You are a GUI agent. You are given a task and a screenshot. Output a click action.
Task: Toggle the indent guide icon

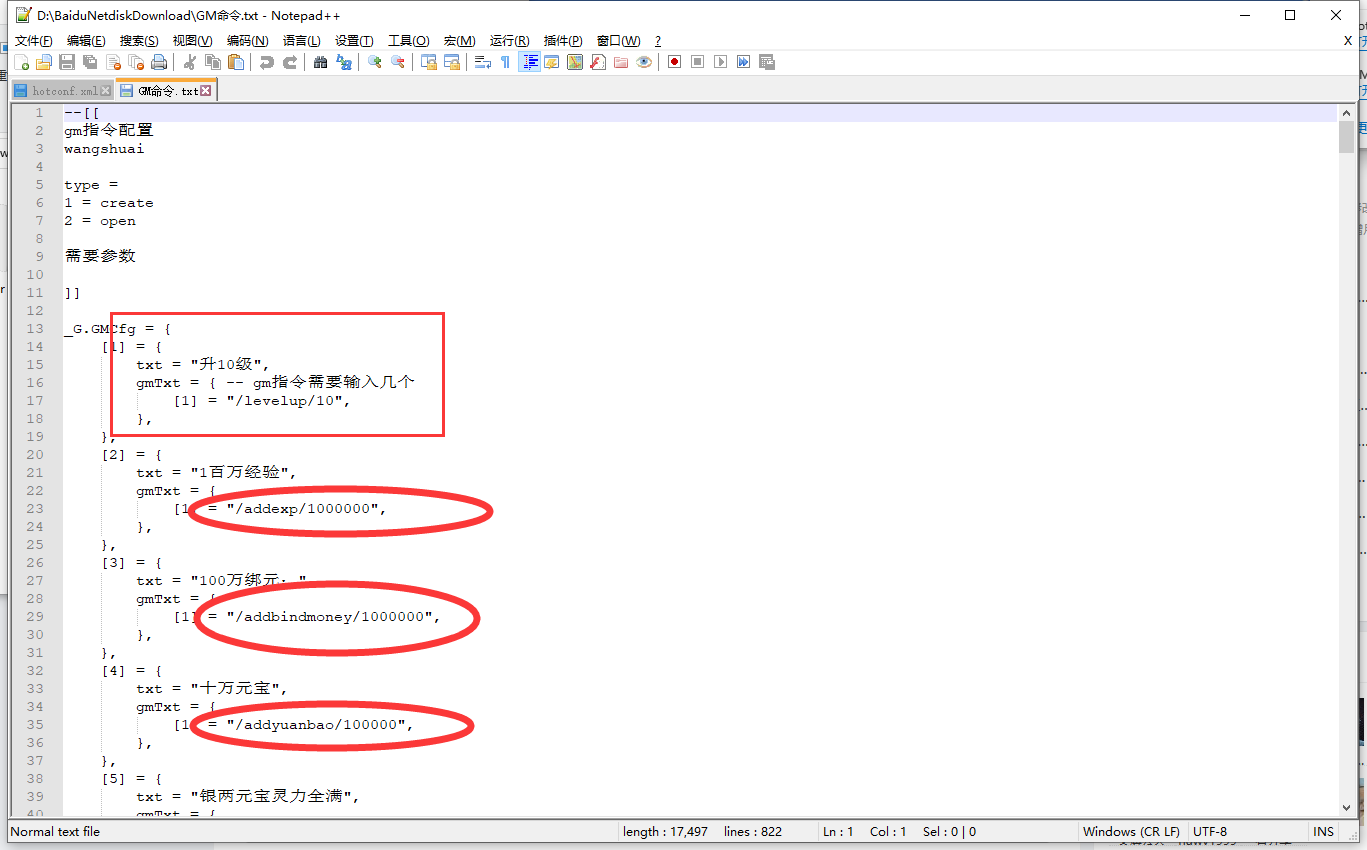point(529,62)
